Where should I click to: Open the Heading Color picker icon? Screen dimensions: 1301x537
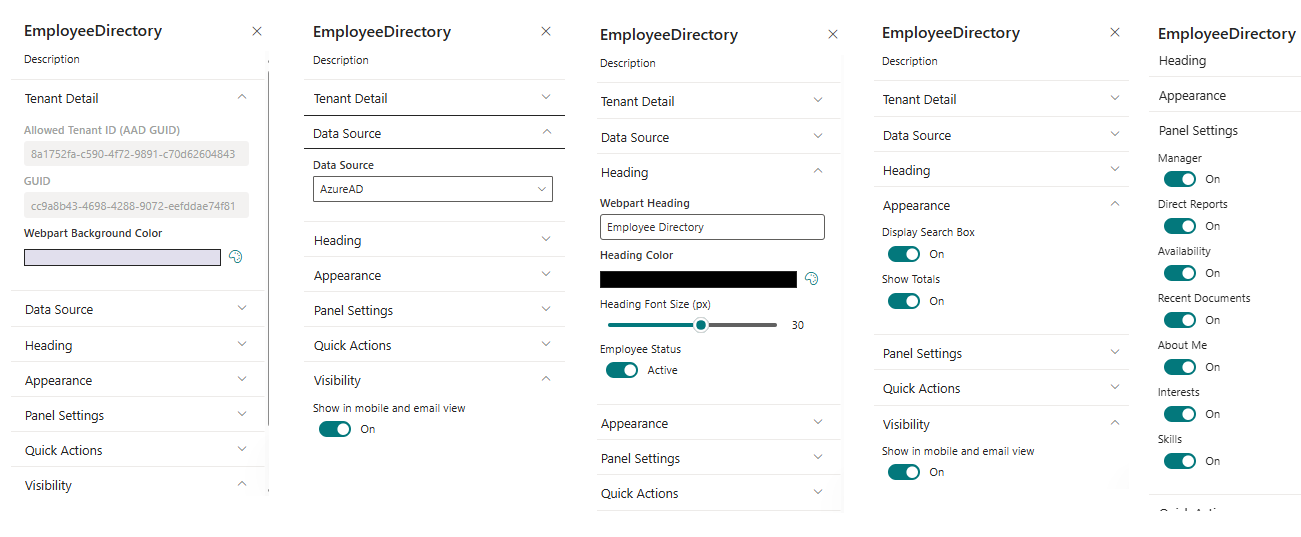point(812,279)
